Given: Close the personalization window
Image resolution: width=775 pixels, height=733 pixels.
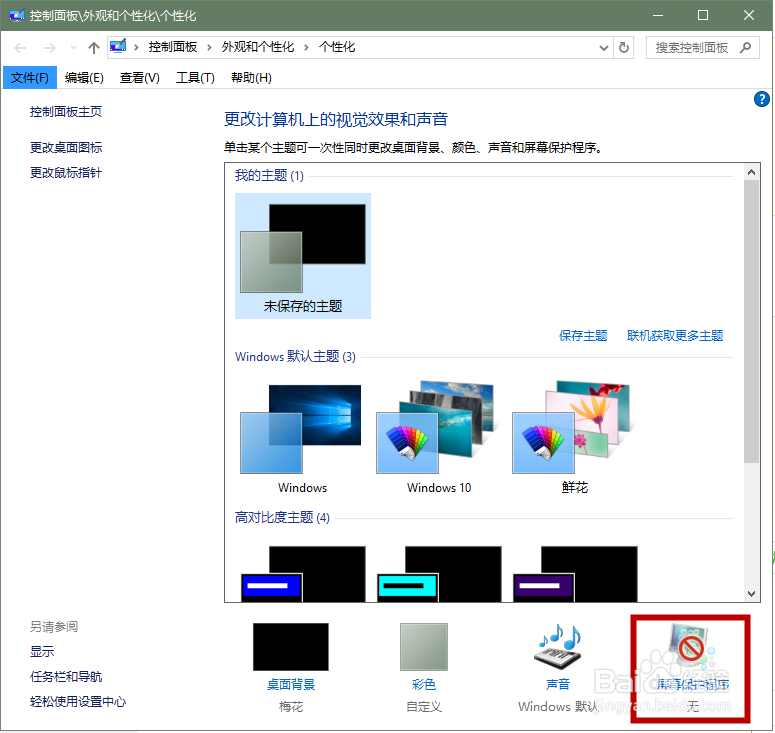Looking at the screenshot, I should click(749, 15).
